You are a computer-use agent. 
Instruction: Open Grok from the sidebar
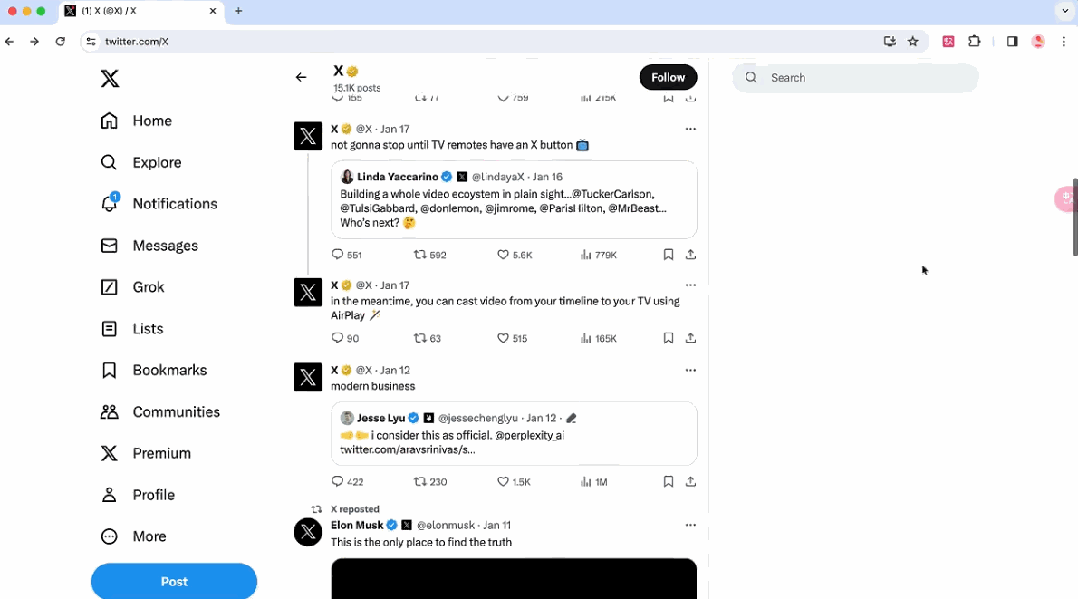(x=133, y=287)
